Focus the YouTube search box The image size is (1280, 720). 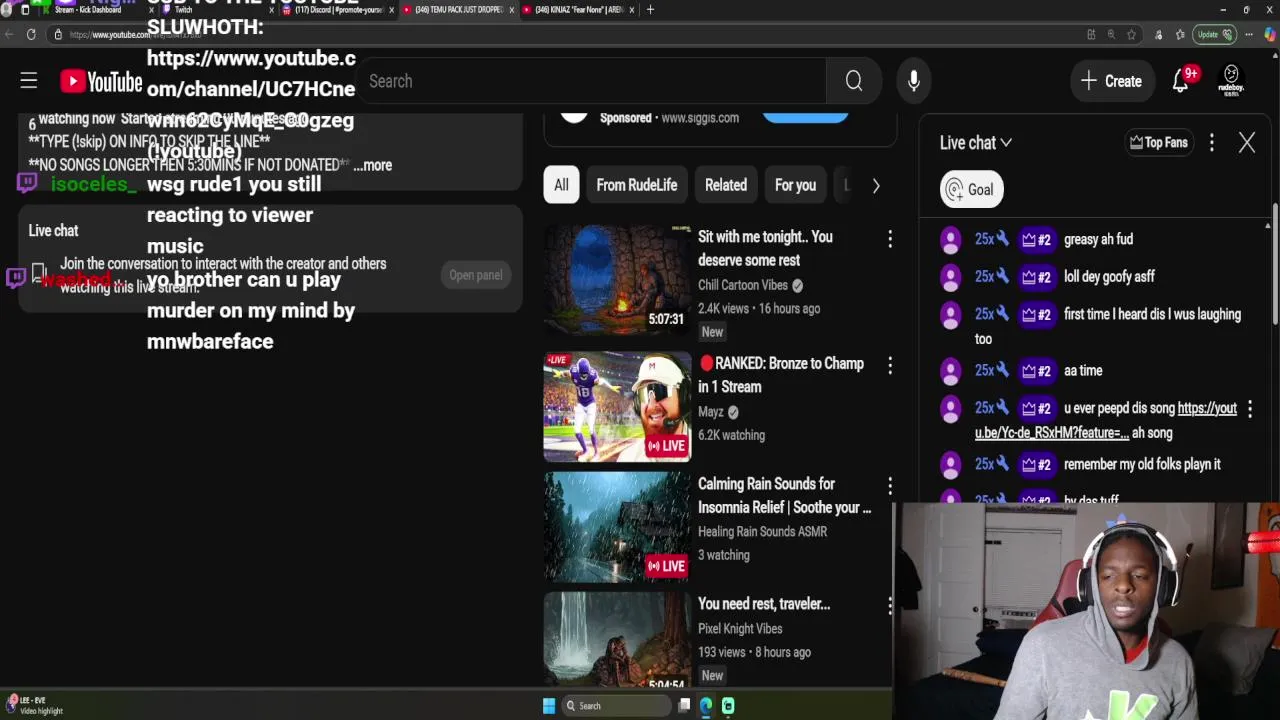pos(590,81)
